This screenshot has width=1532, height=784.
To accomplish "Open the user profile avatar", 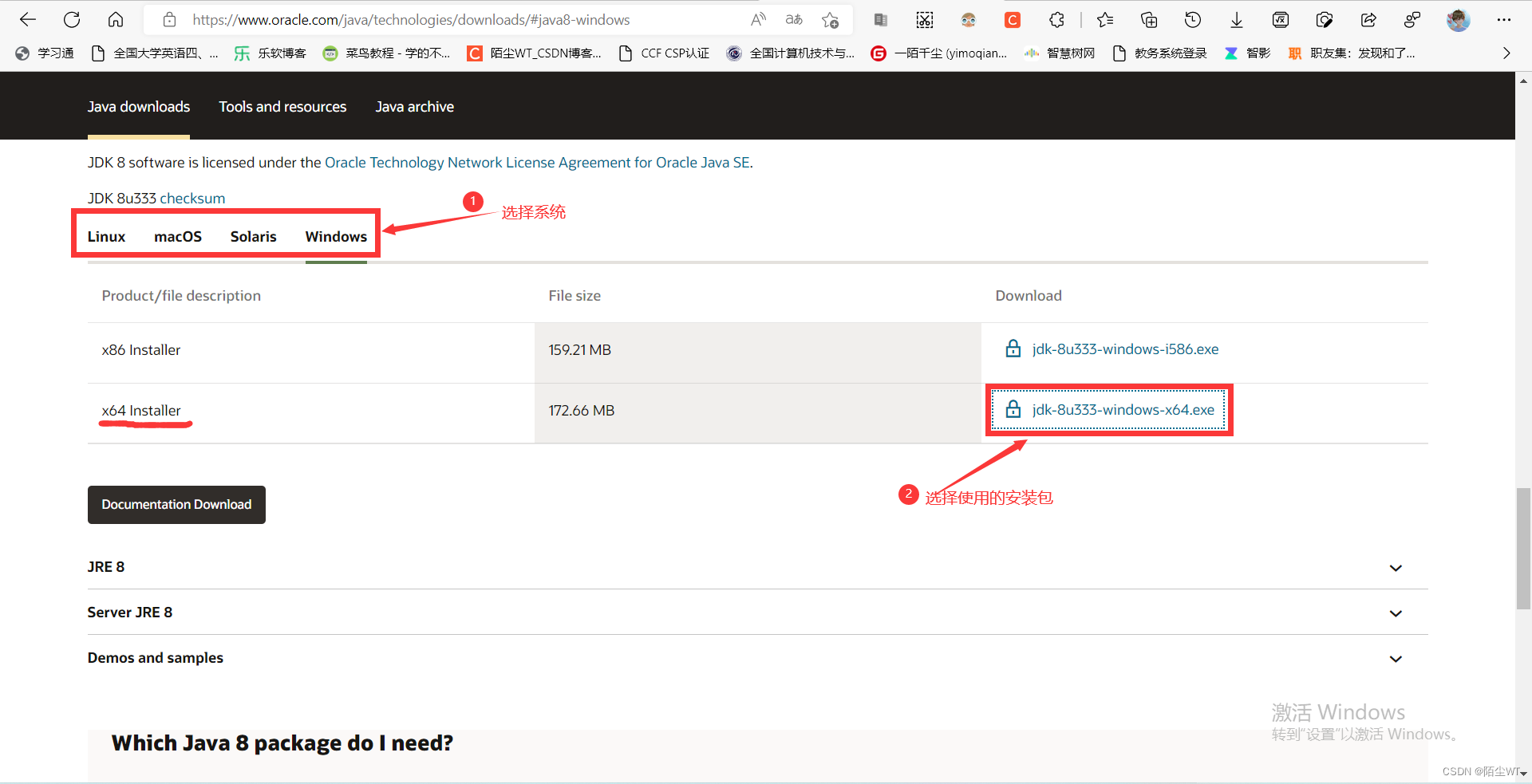I will (x=1459, y=20).
